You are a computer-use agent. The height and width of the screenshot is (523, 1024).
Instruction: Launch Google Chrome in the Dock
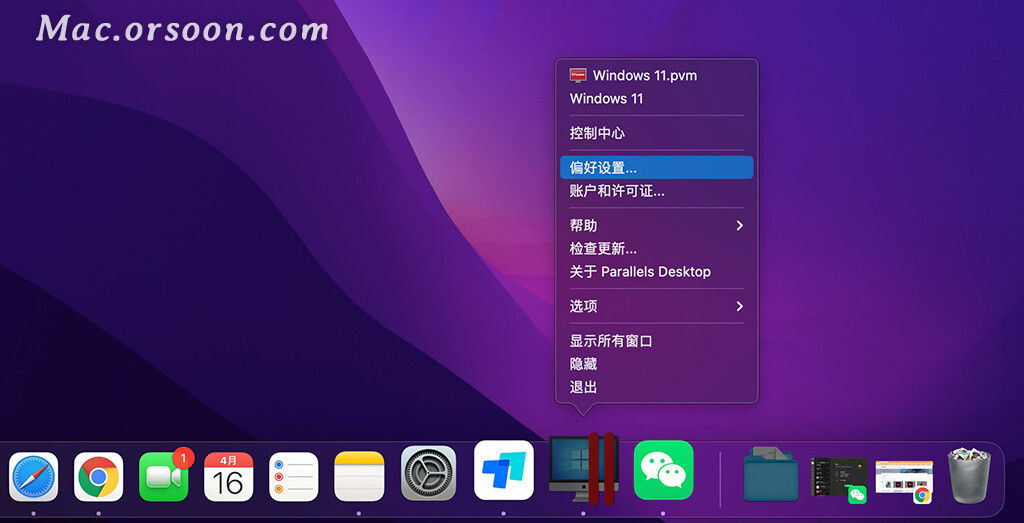99,477
